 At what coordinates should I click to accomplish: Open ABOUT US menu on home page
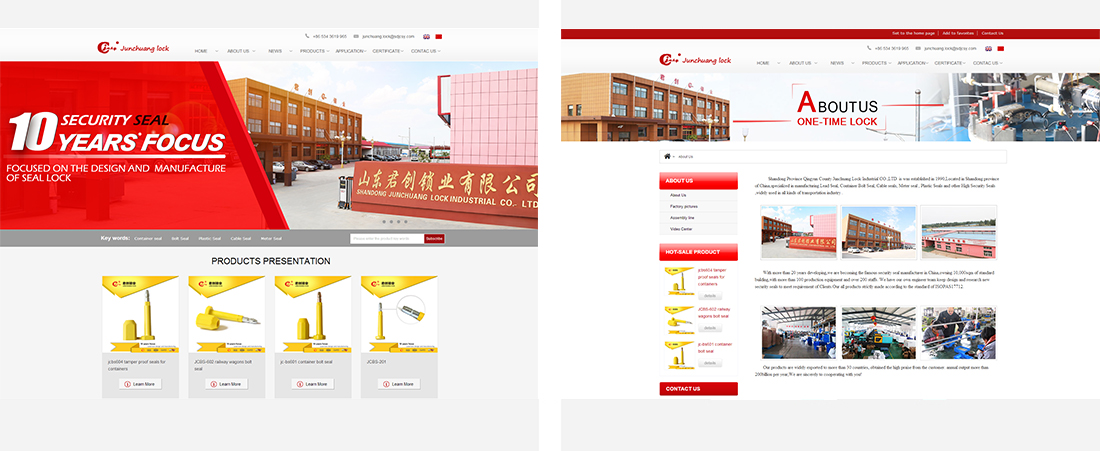coord(238,51)
